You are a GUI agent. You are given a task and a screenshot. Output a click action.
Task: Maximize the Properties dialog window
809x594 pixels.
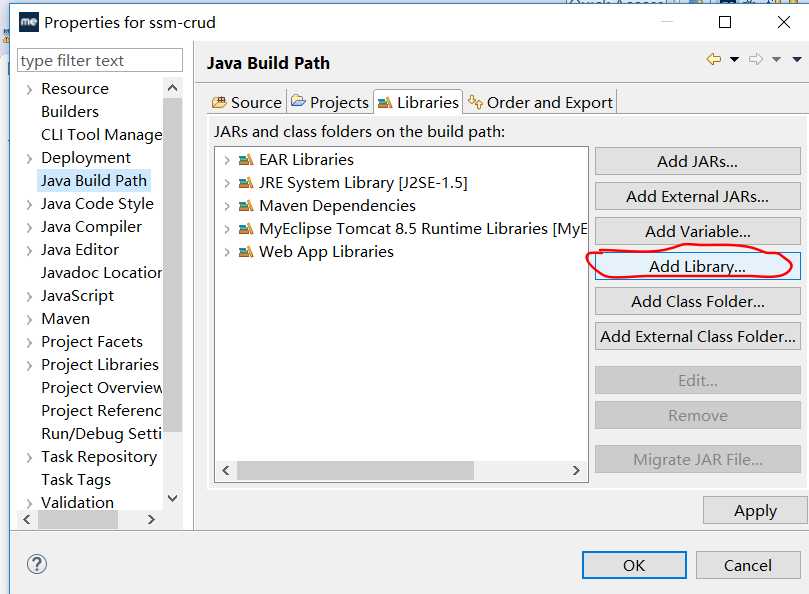pos(725,22)
